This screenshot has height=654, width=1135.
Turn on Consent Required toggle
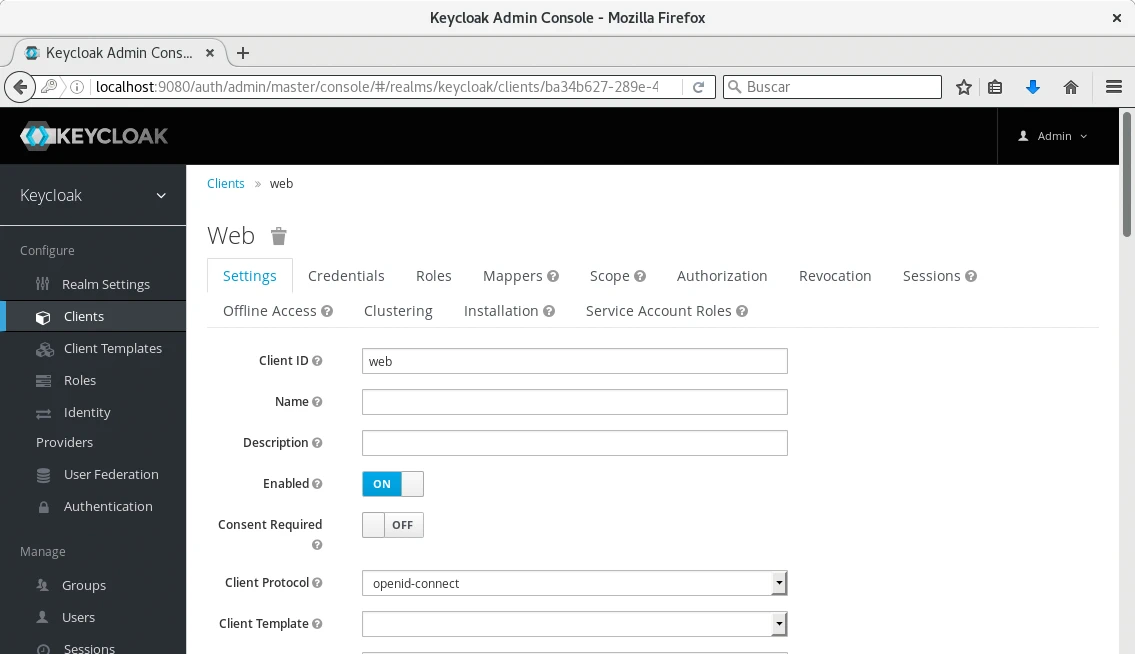coord(392,525)
